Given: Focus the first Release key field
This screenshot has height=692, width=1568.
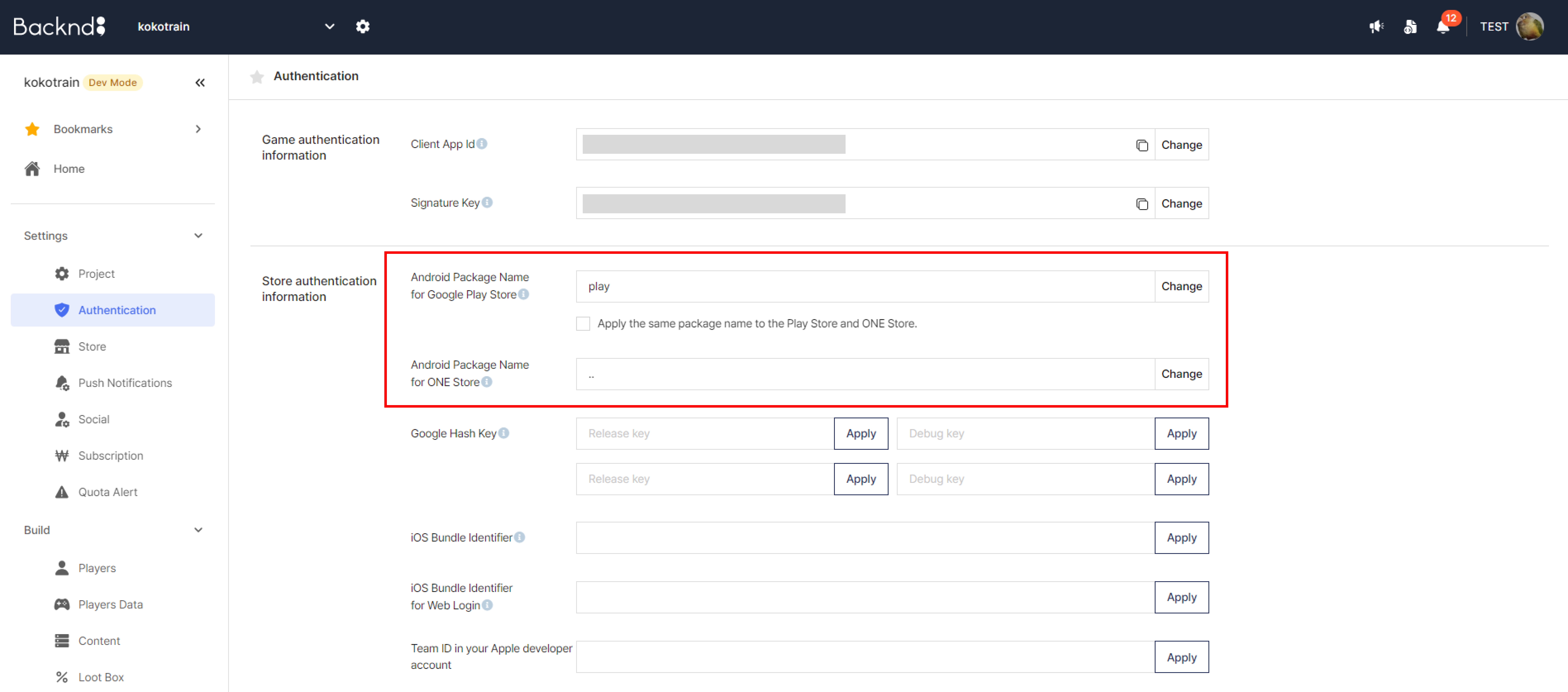Looking at the screenshot, I should 705,433.
